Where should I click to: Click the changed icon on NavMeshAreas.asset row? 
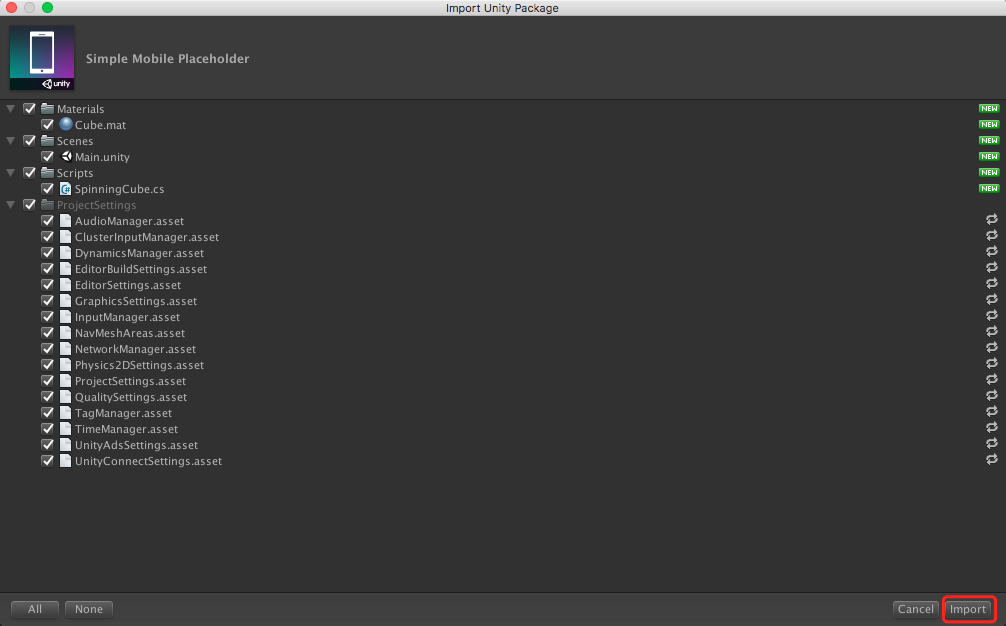[x=992, y=332]
